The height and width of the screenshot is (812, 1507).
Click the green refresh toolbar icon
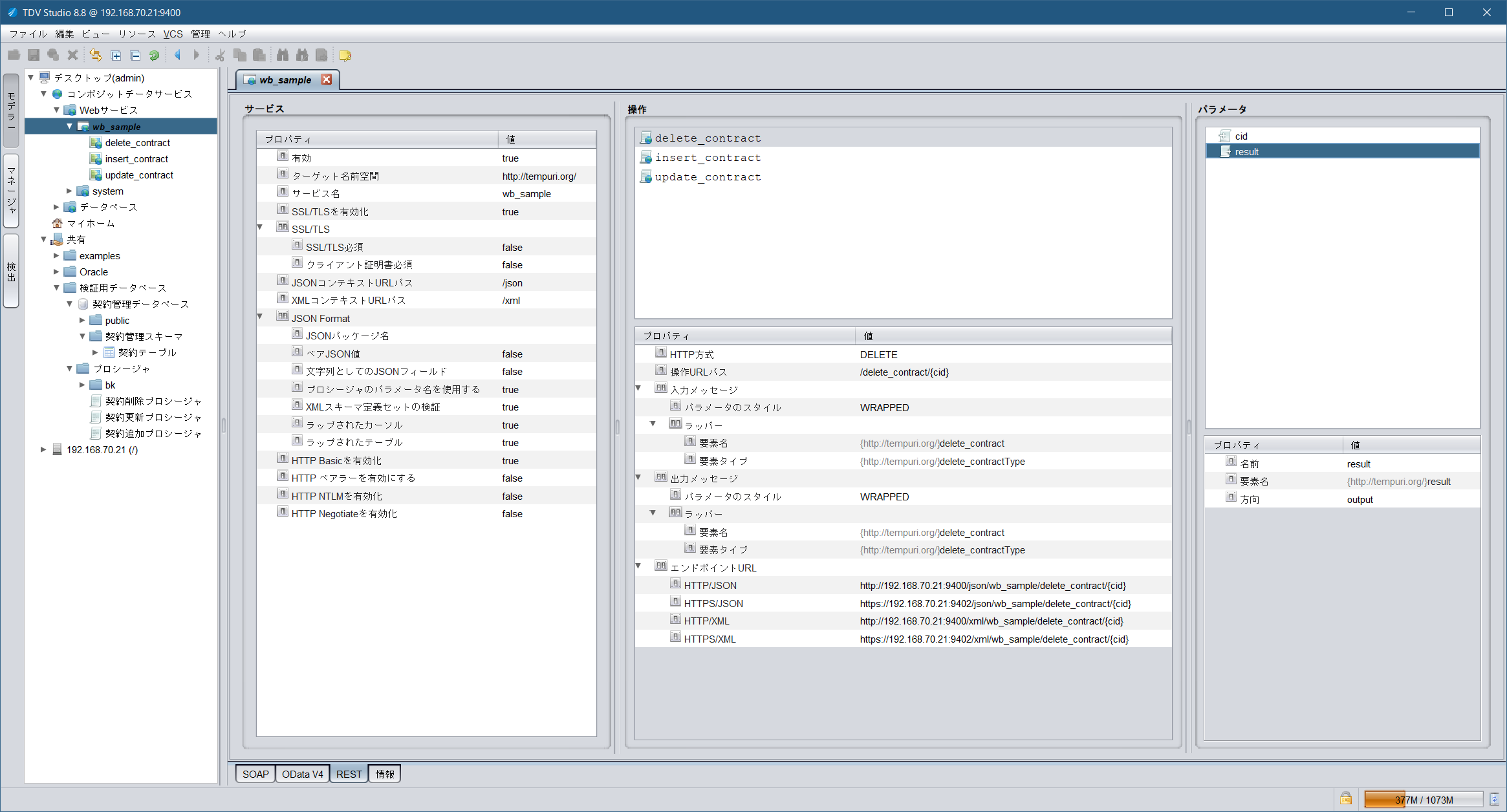(155, 56)
